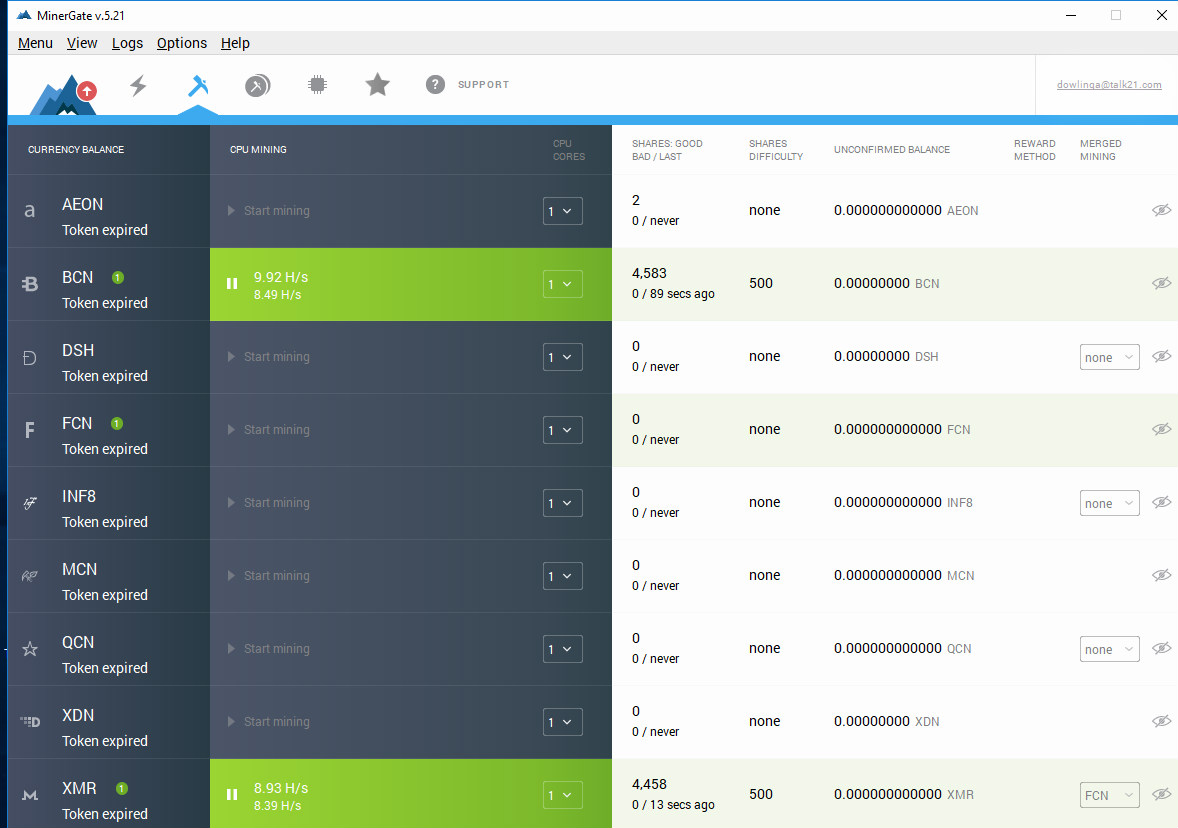Click the XMR green notification badge
Image resolution: width=1178 pixels, height=828 pixels.
pyautogui.click(x=122, y=788)
